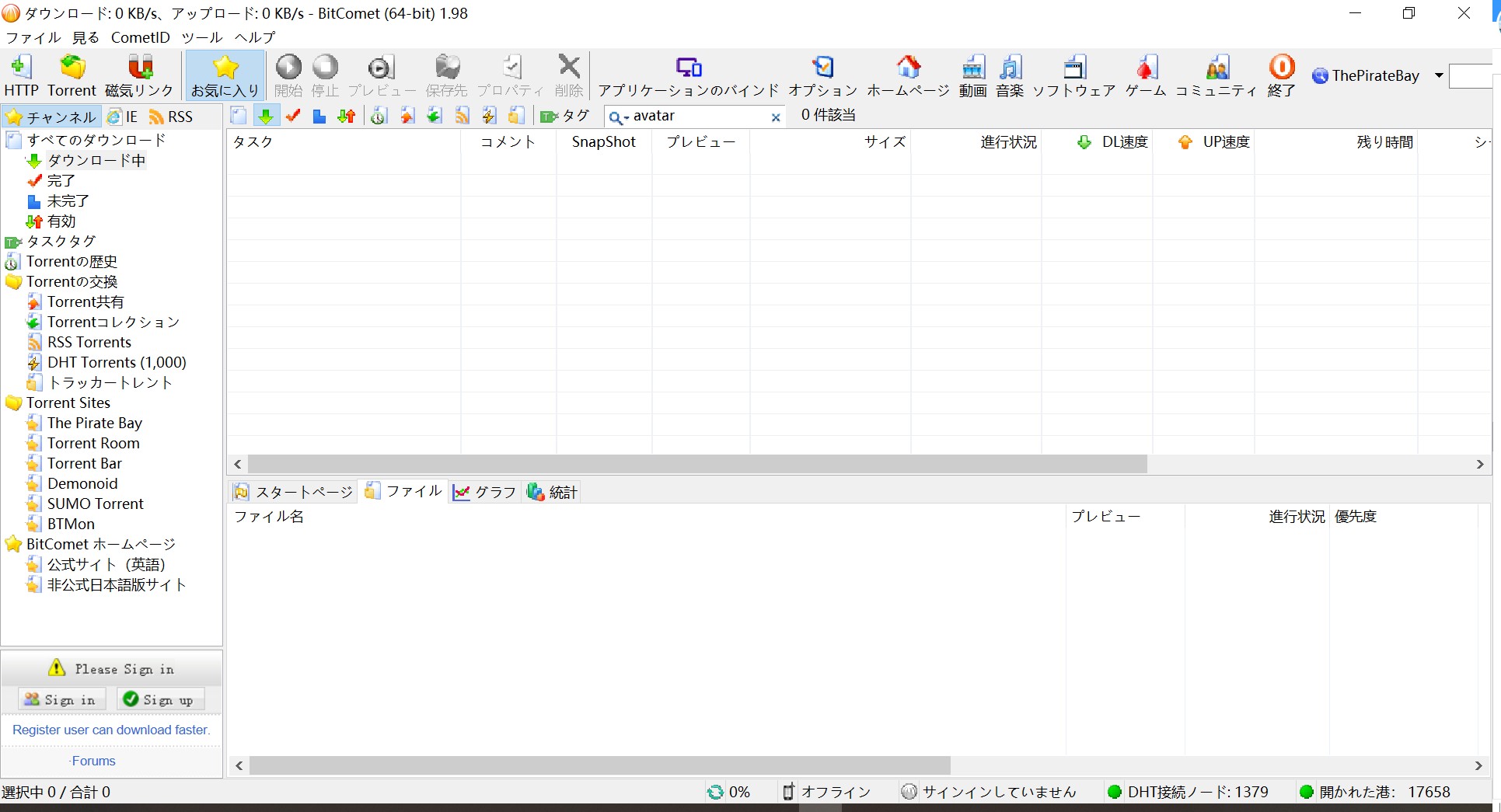Viewport: 1501px width, 812px height.
Task: Toggle the active up-down arrows filter
Action: [347, 116]
